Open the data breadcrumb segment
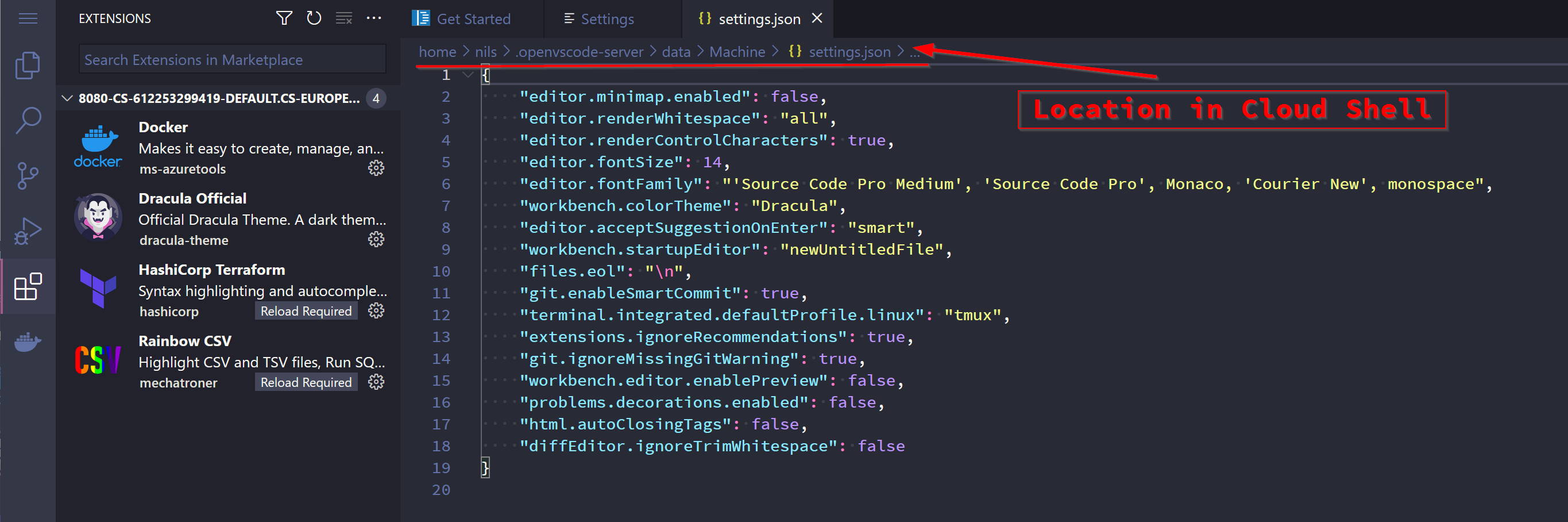Viewport: 1568px width, 522px height. 675,52
